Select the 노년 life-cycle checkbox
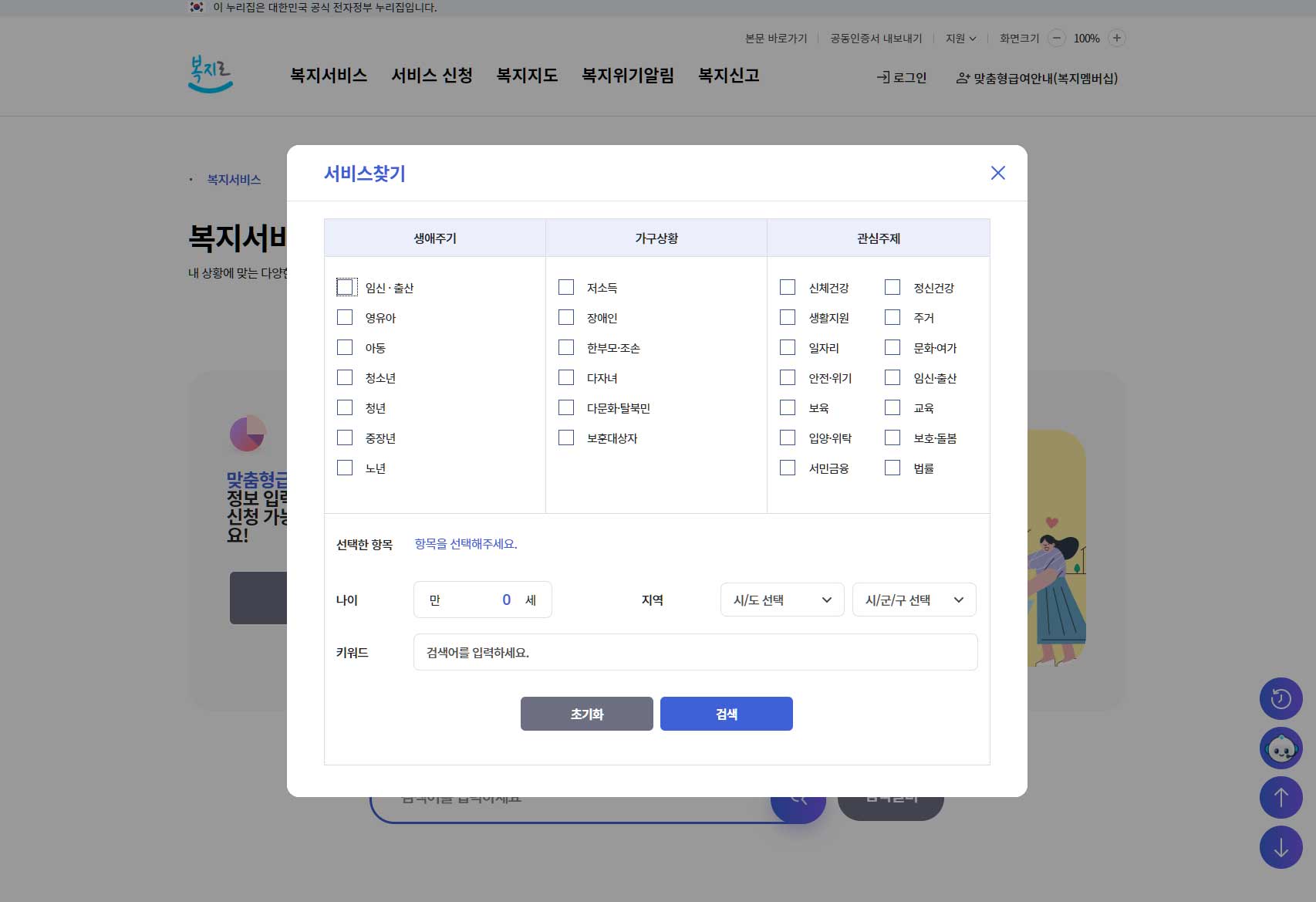 pyautogui.click(x=345, y=467)
